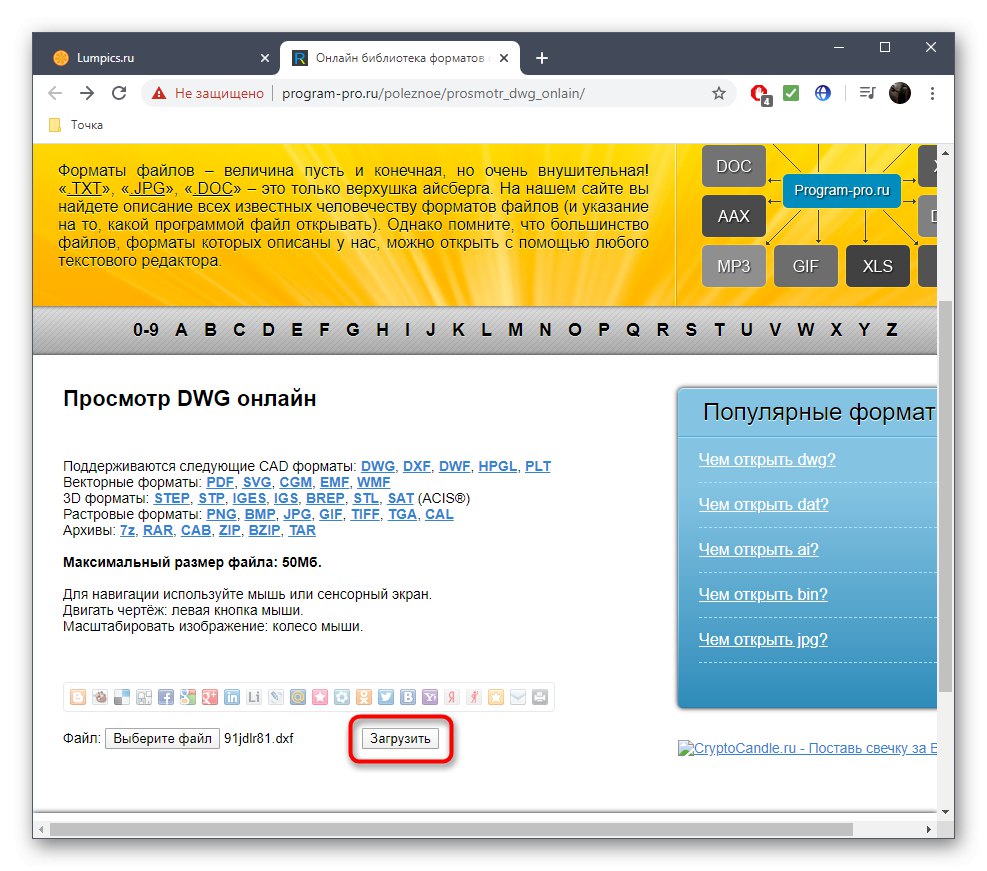Click the DOC format icon

click(733, 166)
